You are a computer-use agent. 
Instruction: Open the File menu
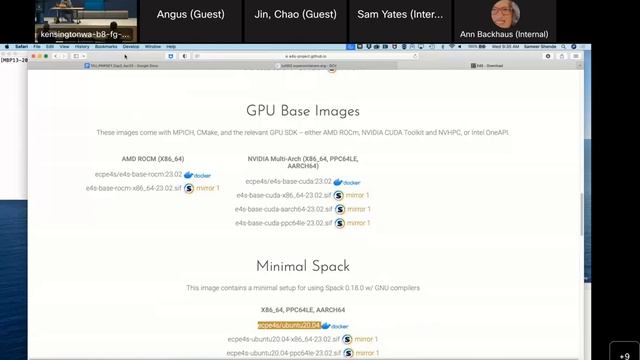pos(37,47)
